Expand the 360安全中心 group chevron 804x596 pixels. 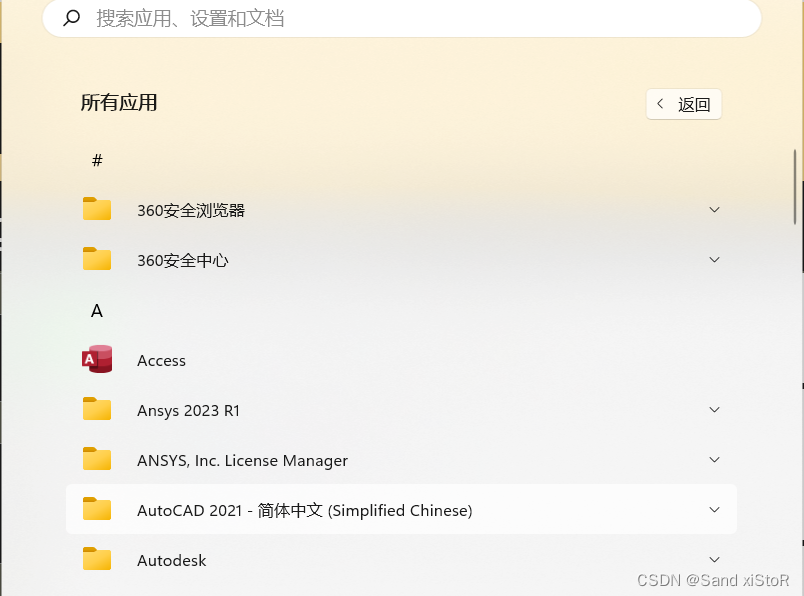[714, 260]
